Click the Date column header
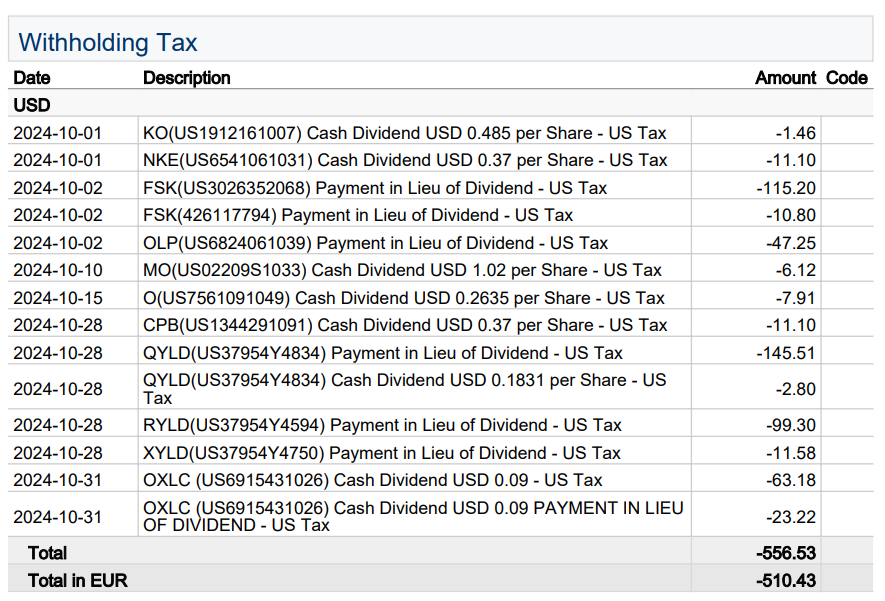 [x=32, y=78]
